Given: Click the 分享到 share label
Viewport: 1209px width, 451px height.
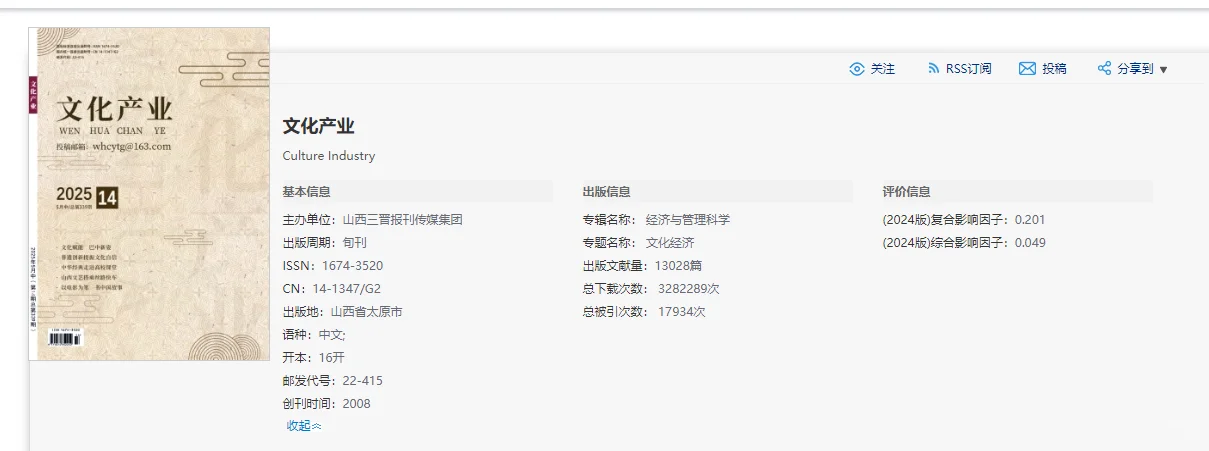Looking at the screenshot, I should 1135,69.
